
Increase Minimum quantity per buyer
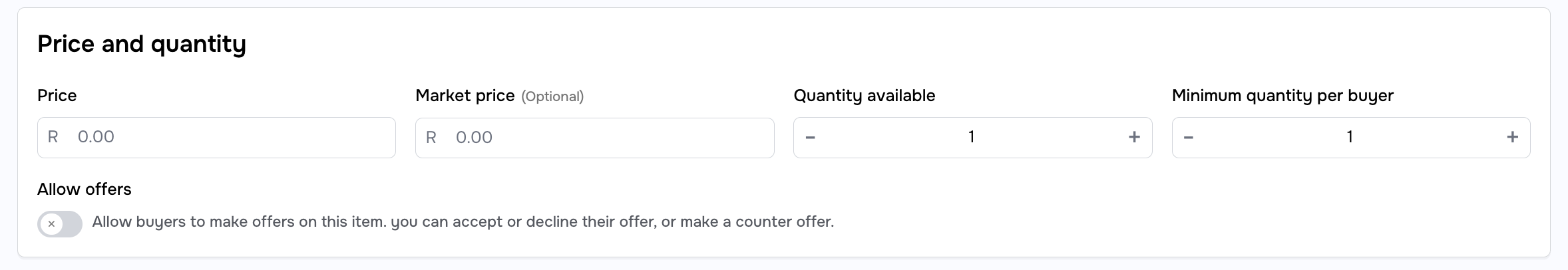tap(1512, 138)
